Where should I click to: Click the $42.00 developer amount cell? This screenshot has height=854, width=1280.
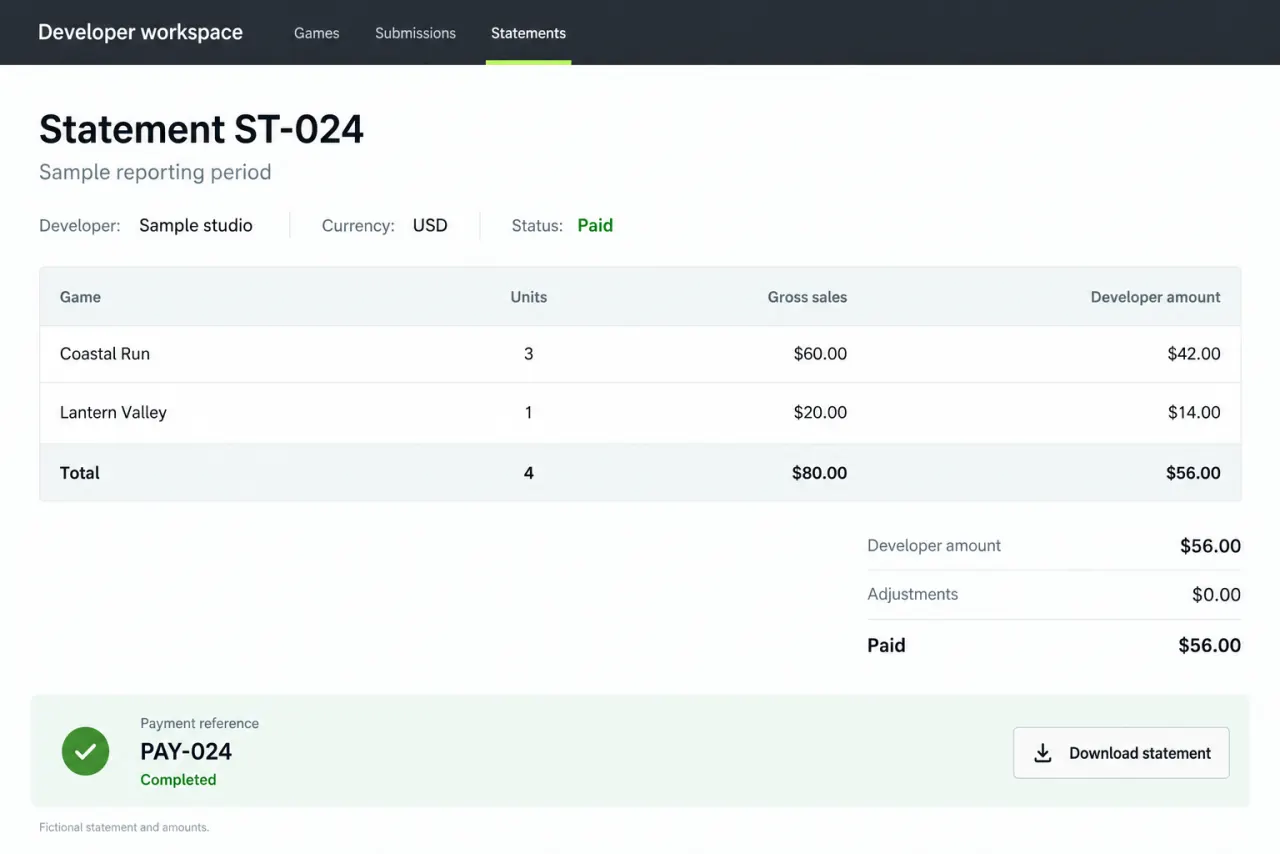click(x=1194, y=353)
